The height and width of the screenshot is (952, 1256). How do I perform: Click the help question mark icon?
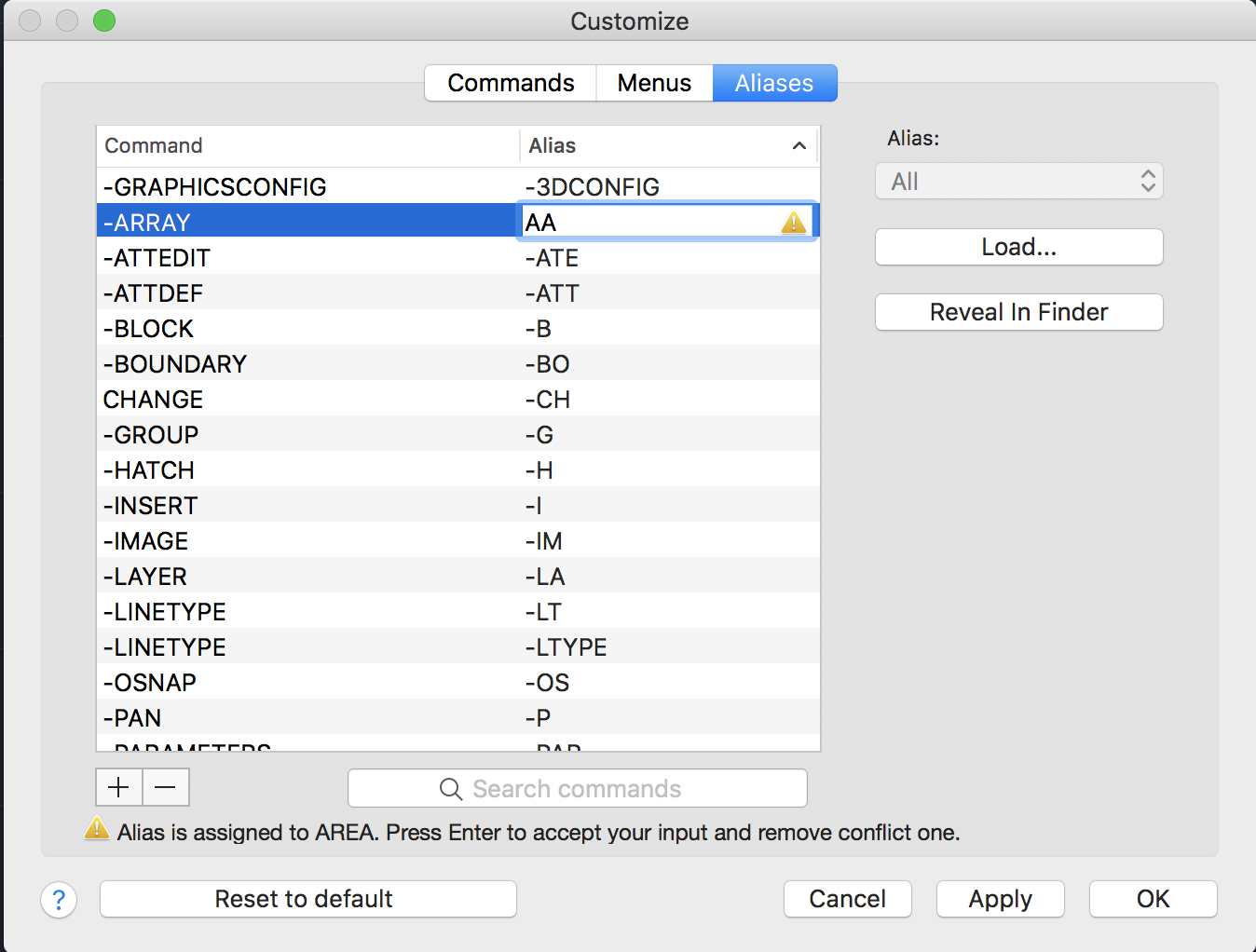[59, 900]
